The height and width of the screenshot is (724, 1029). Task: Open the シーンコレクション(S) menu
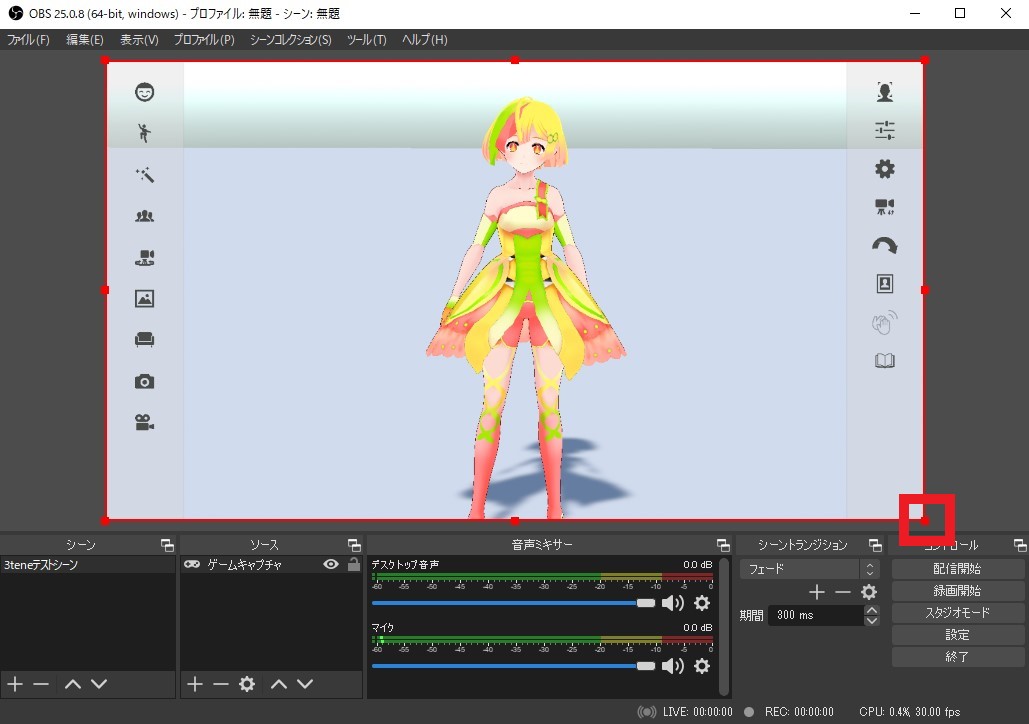point(291,39)
